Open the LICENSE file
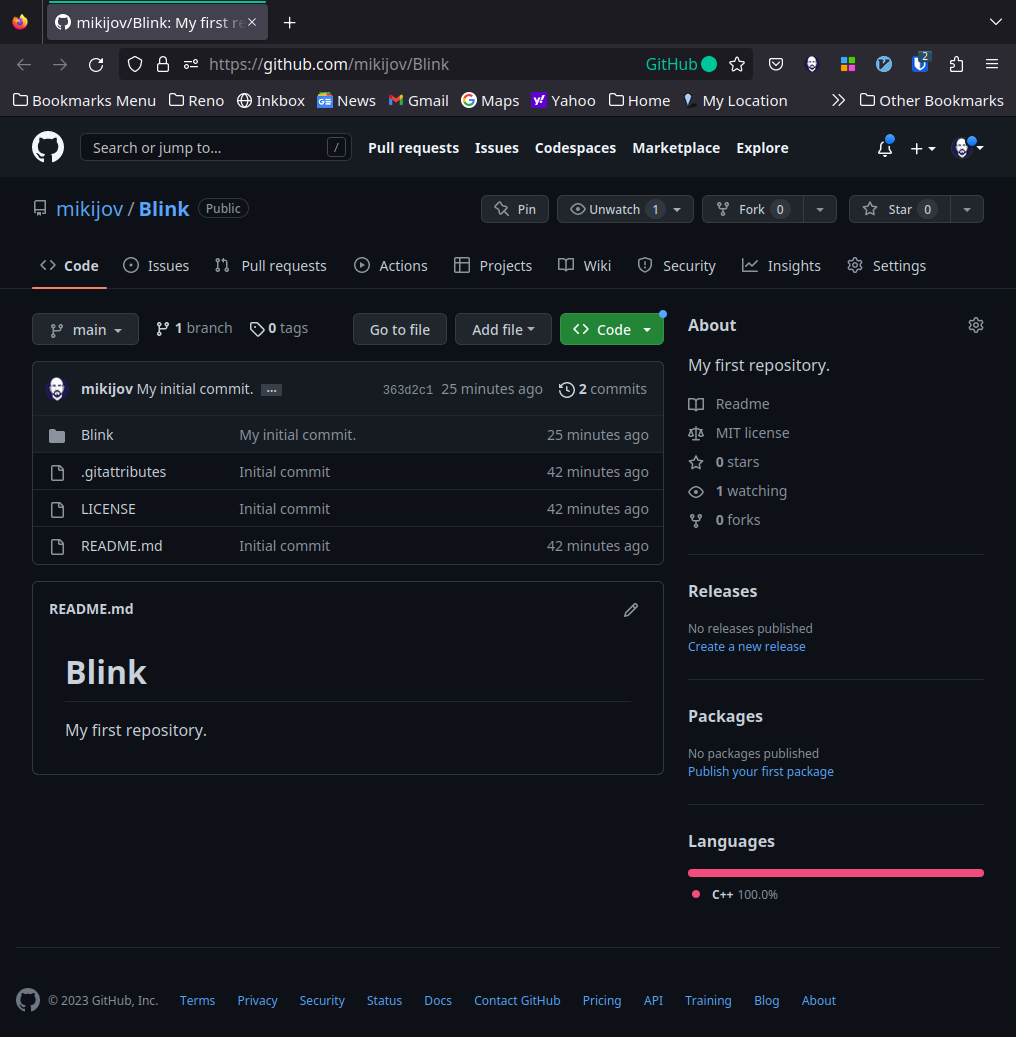 [108, 509]
